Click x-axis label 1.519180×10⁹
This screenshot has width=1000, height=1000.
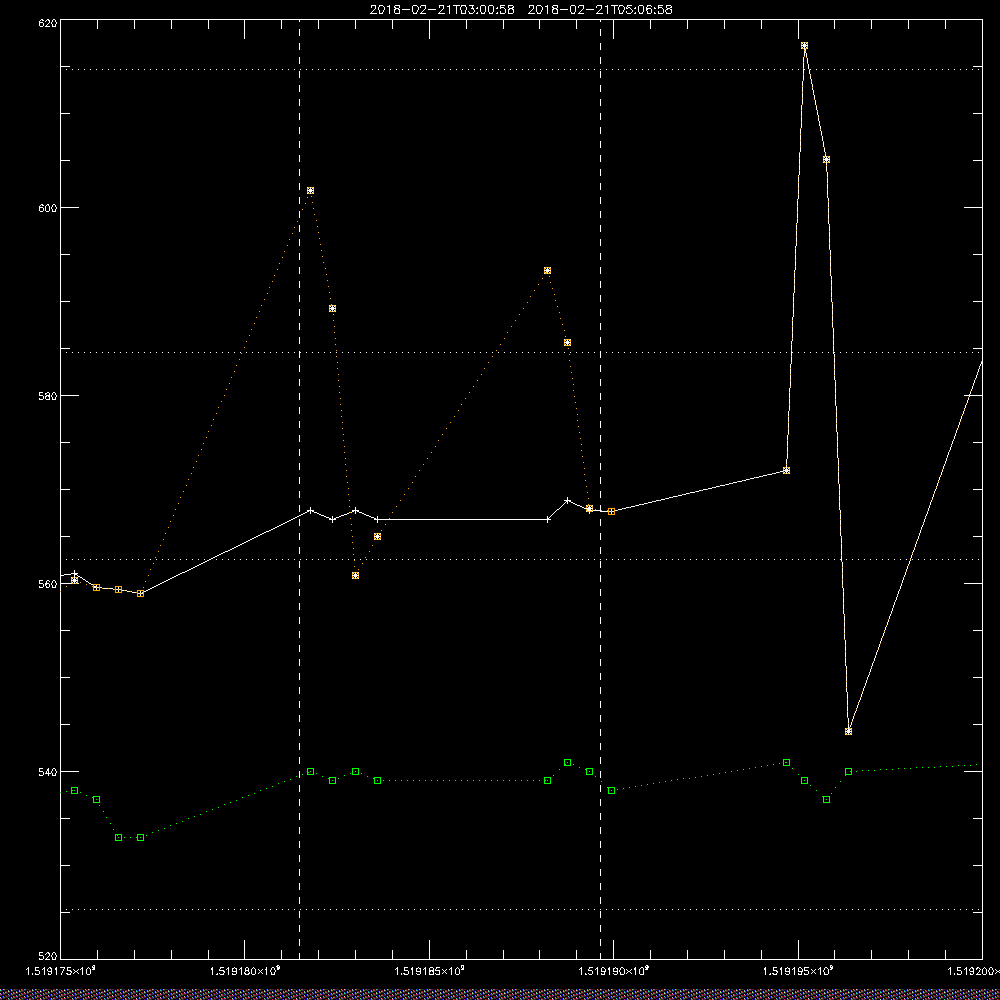(246, 971)
